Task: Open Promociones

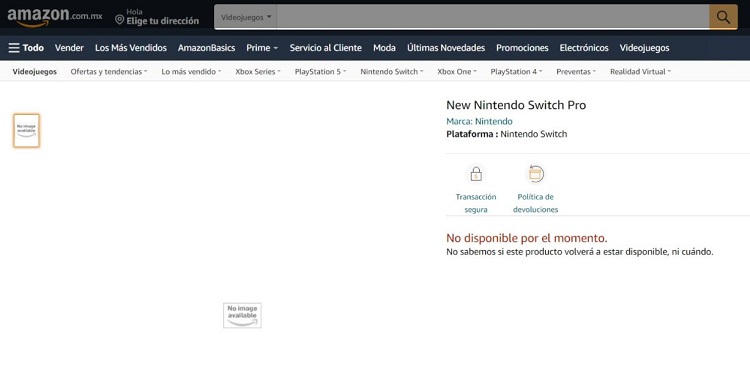Action: (x=522, y=48)
